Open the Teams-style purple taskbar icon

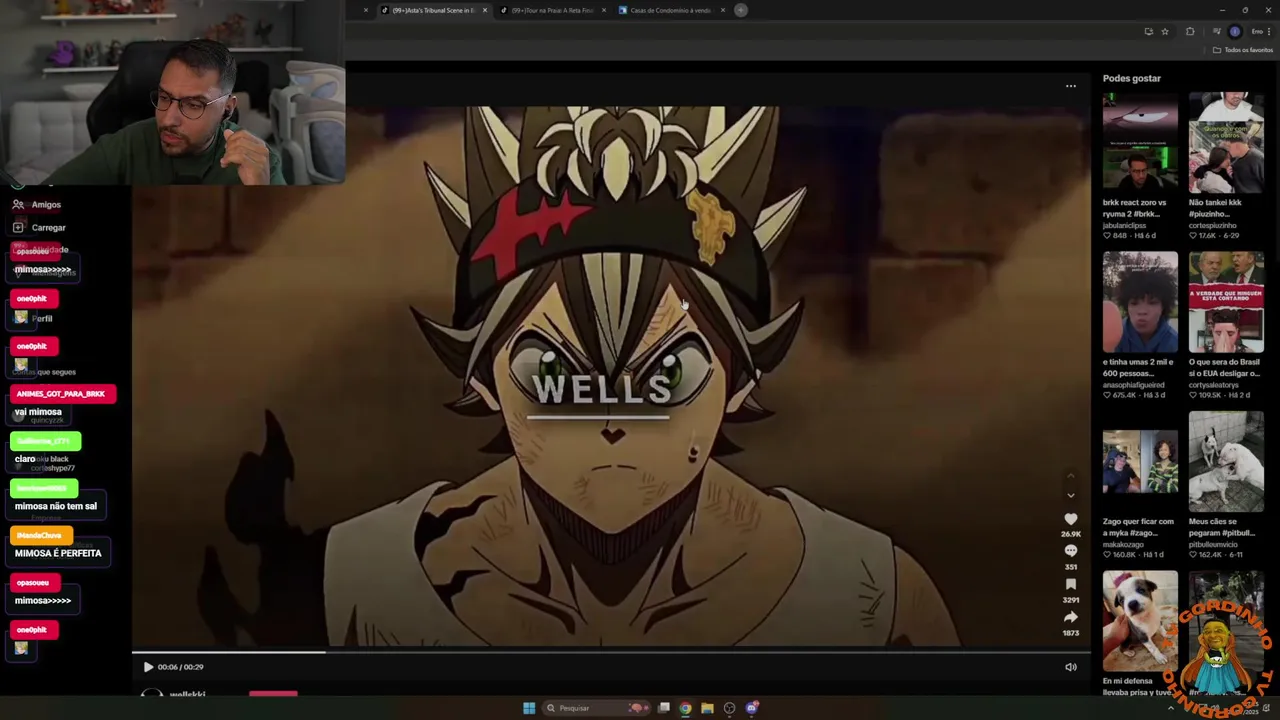tap(751, 708)
